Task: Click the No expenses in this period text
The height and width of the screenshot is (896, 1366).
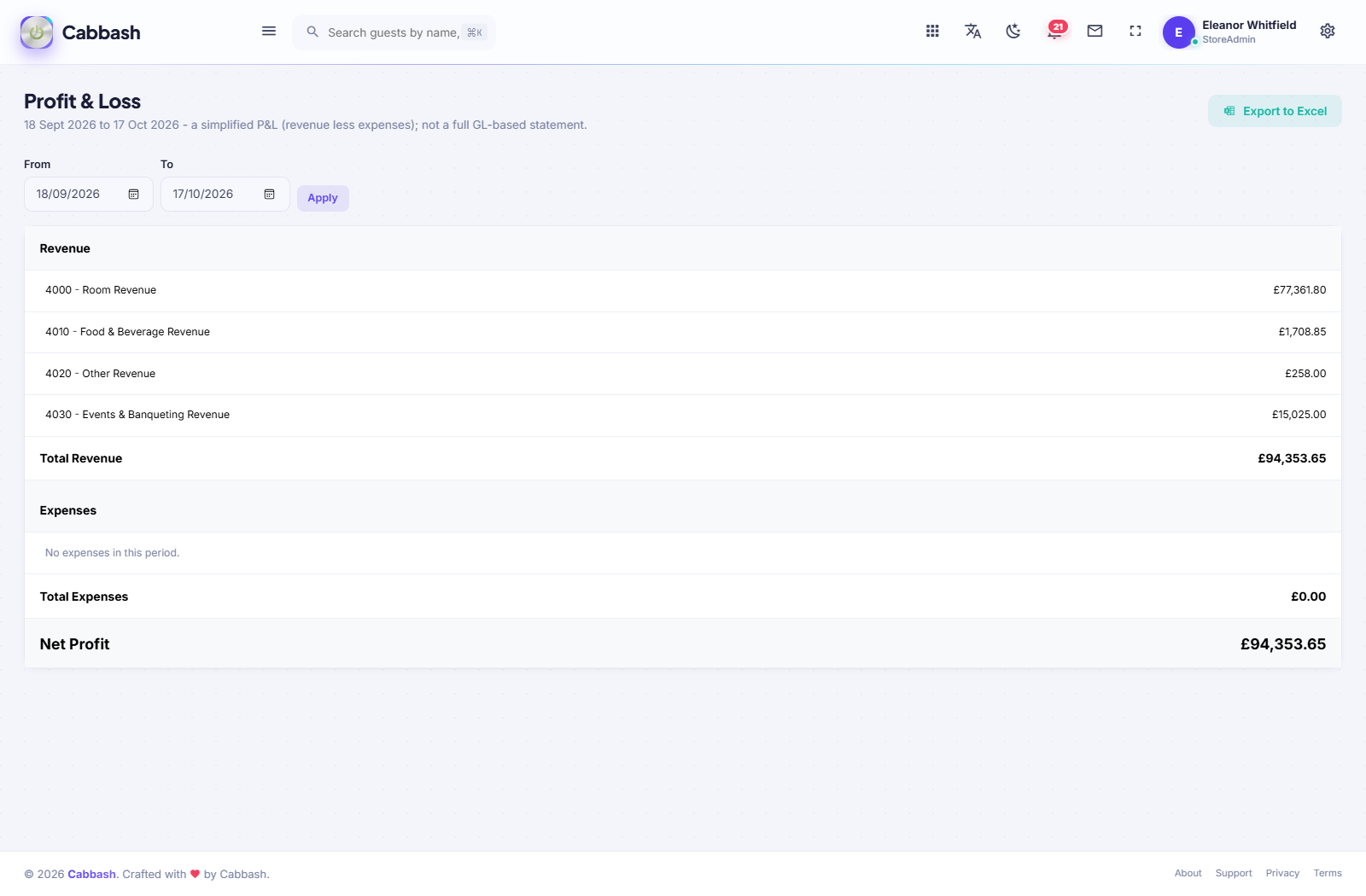Action: click(x=112, y=553)
